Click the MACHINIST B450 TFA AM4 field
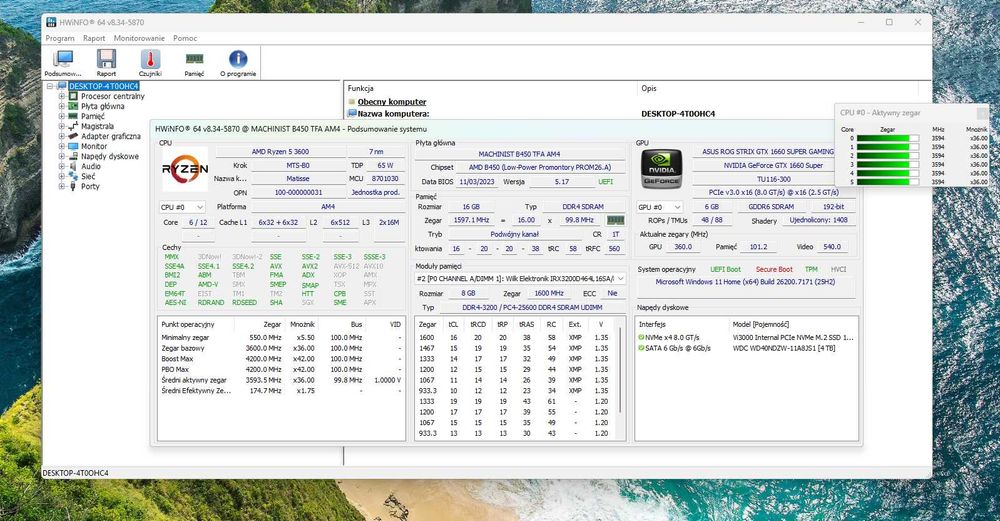The width and height of the screenshot is (1000, 521). coord(519,154)
